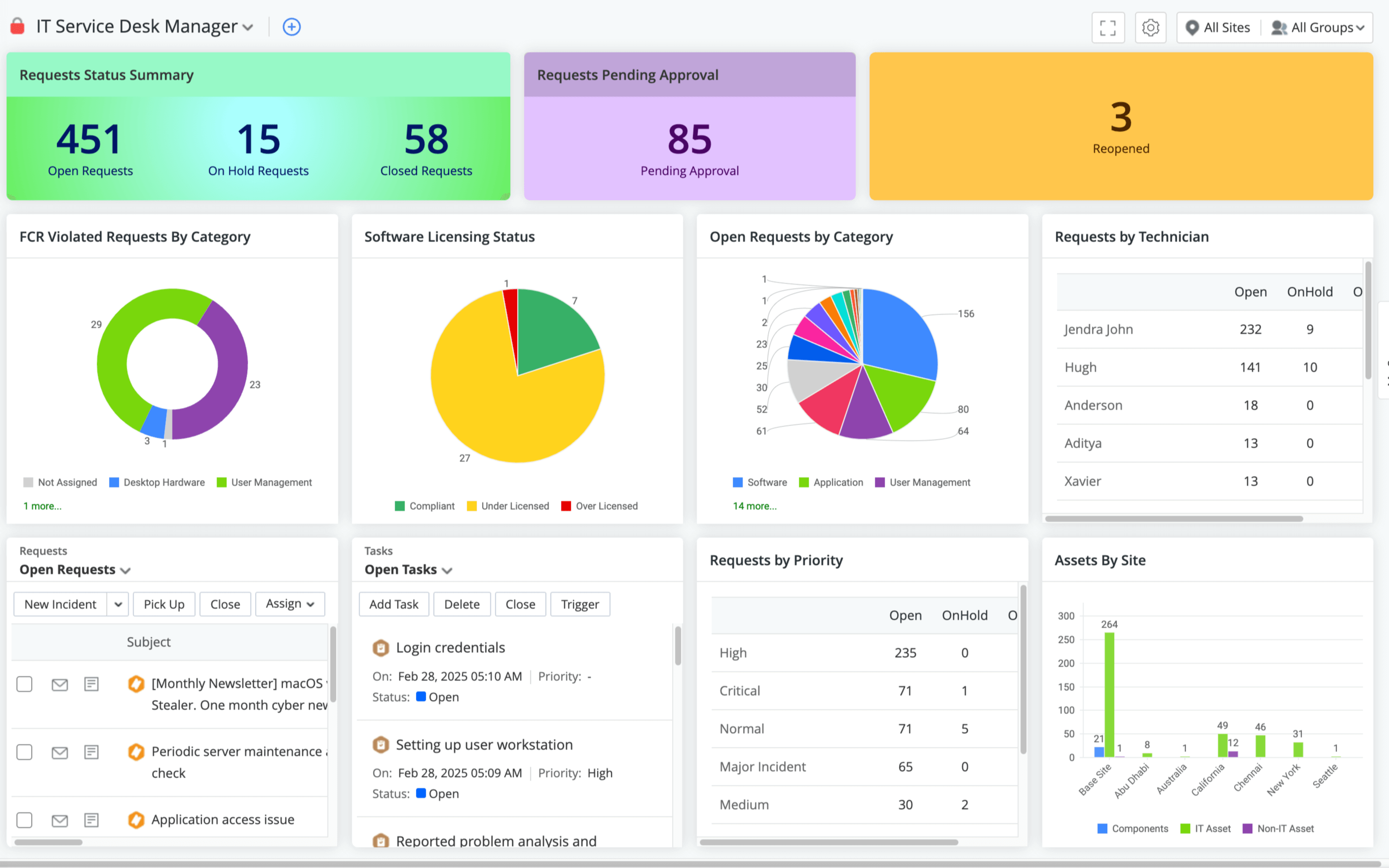Screen dimensions: 1389x868
Task: Click the notes icon for Periodic server maintenance
Action: pos(91,752)
